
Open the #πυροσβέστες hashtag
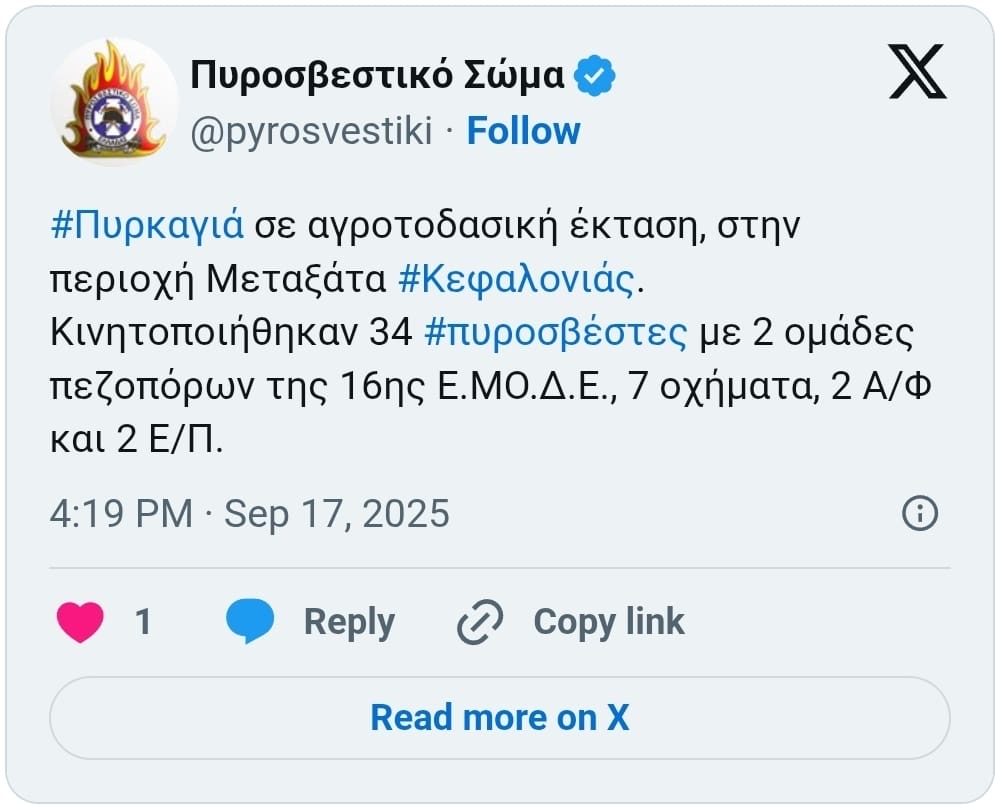pyautogui.click(x=555, y=333)
